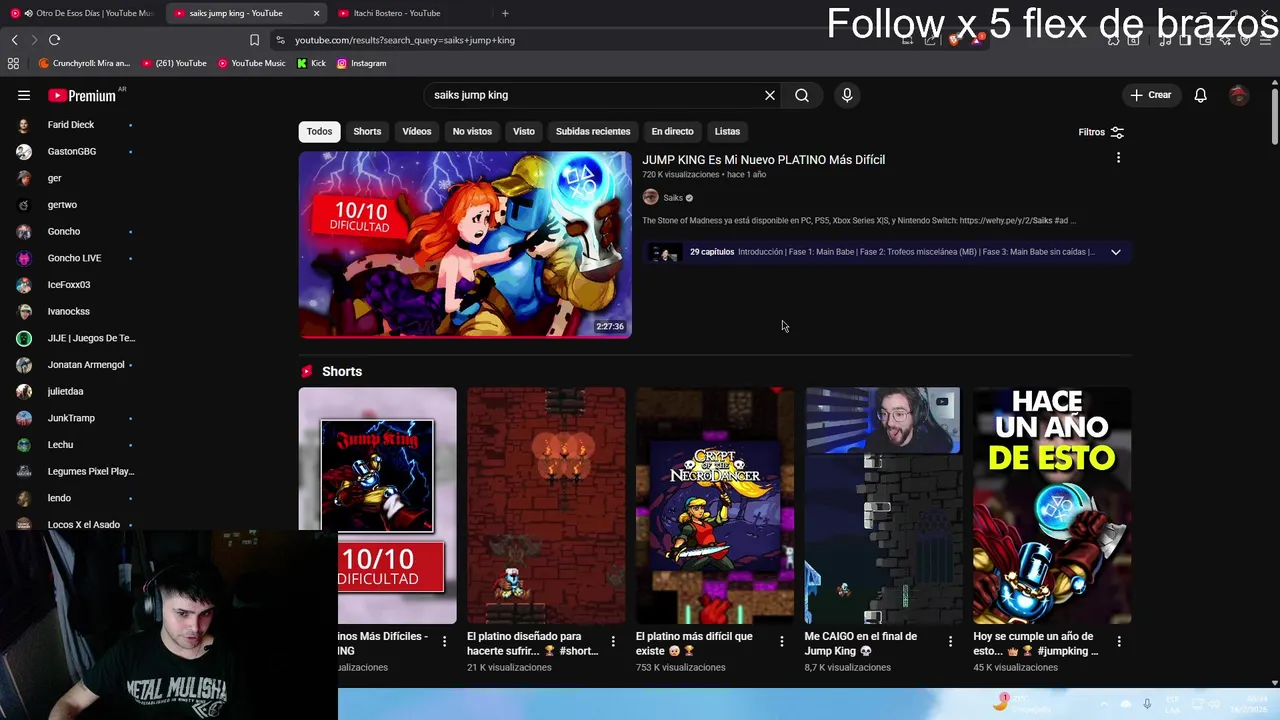Click the page scrollbar thumb

[x=1274, y=118]
